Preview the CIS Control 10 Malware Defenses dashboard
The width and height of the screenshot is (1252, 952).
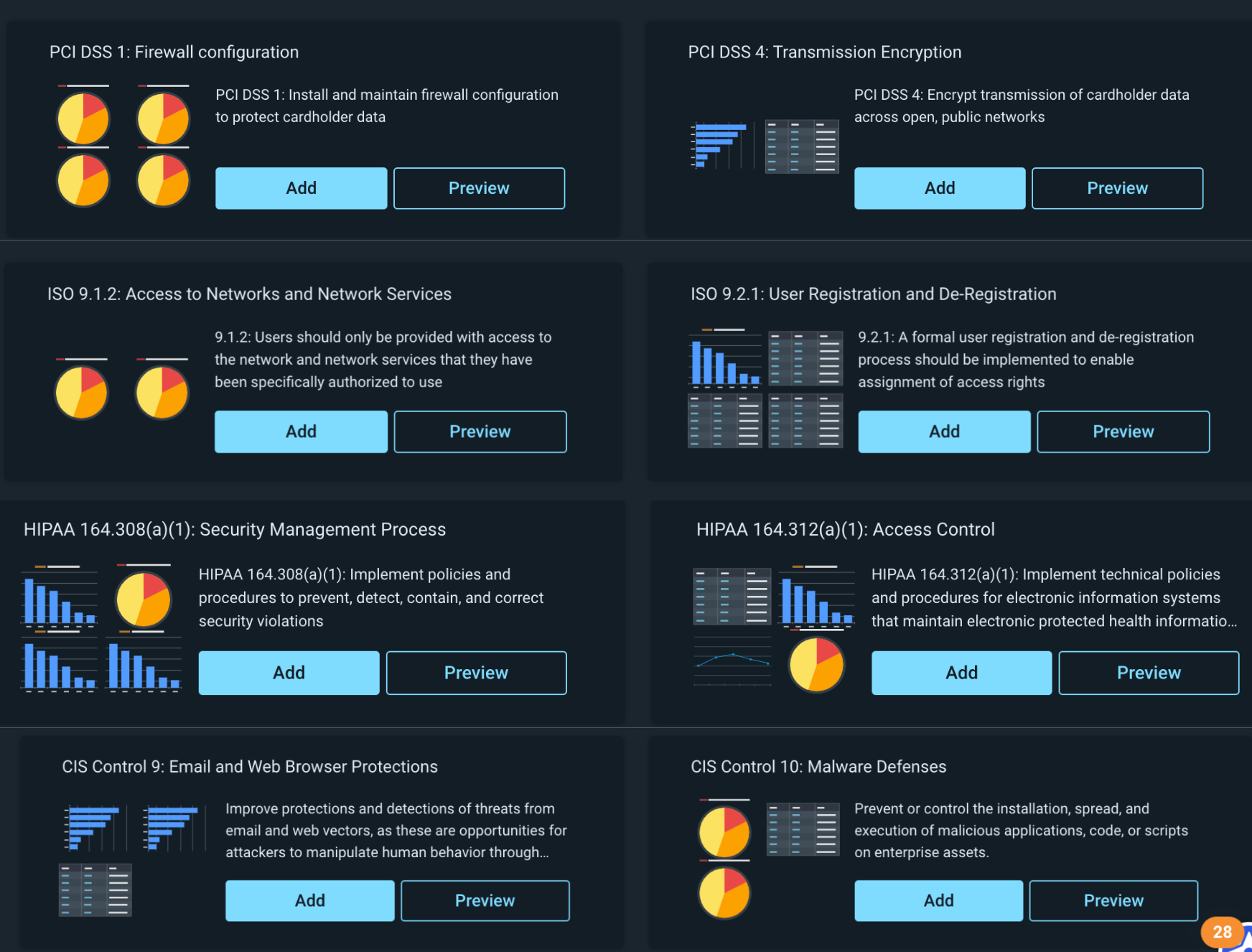click(1113, 900)
